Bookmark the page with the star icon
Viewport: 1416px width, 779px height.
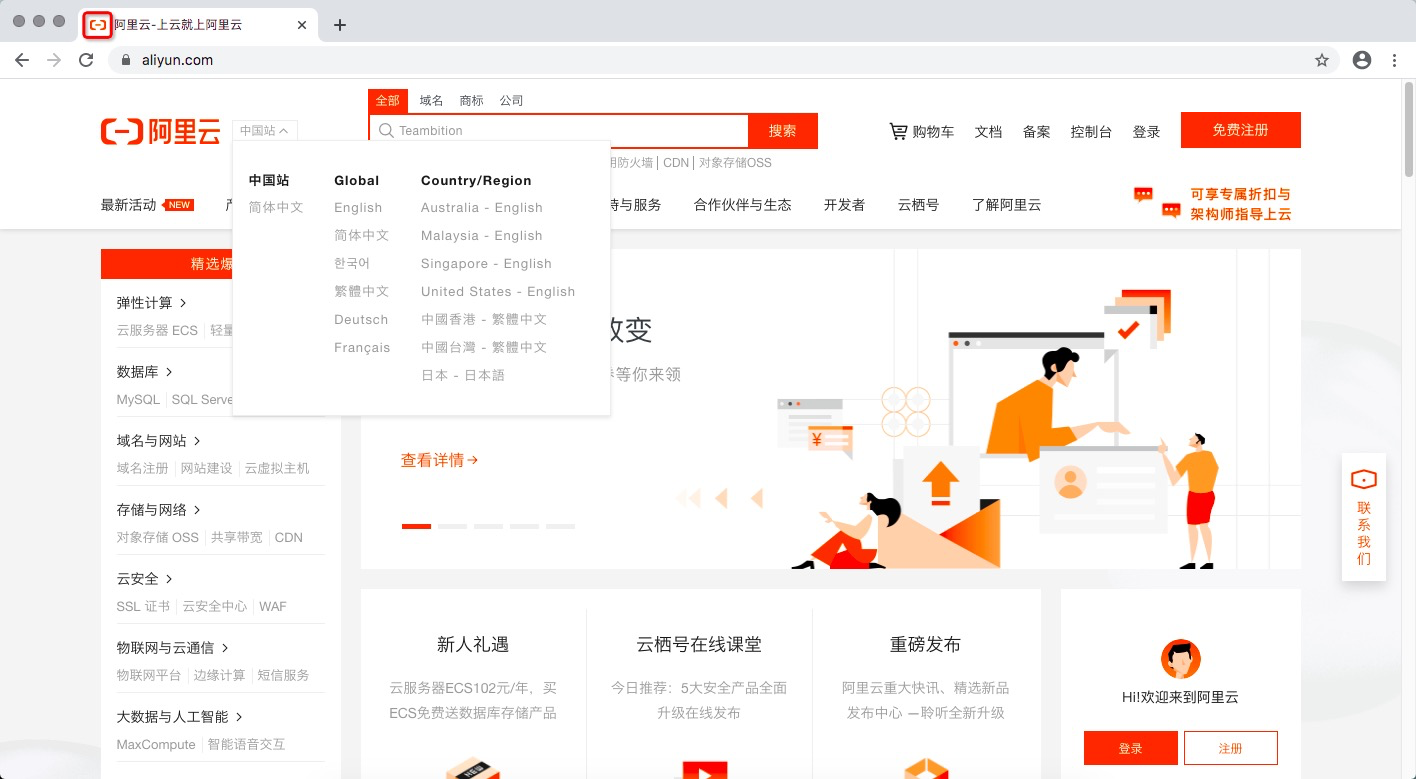(x=1322, y=60)
